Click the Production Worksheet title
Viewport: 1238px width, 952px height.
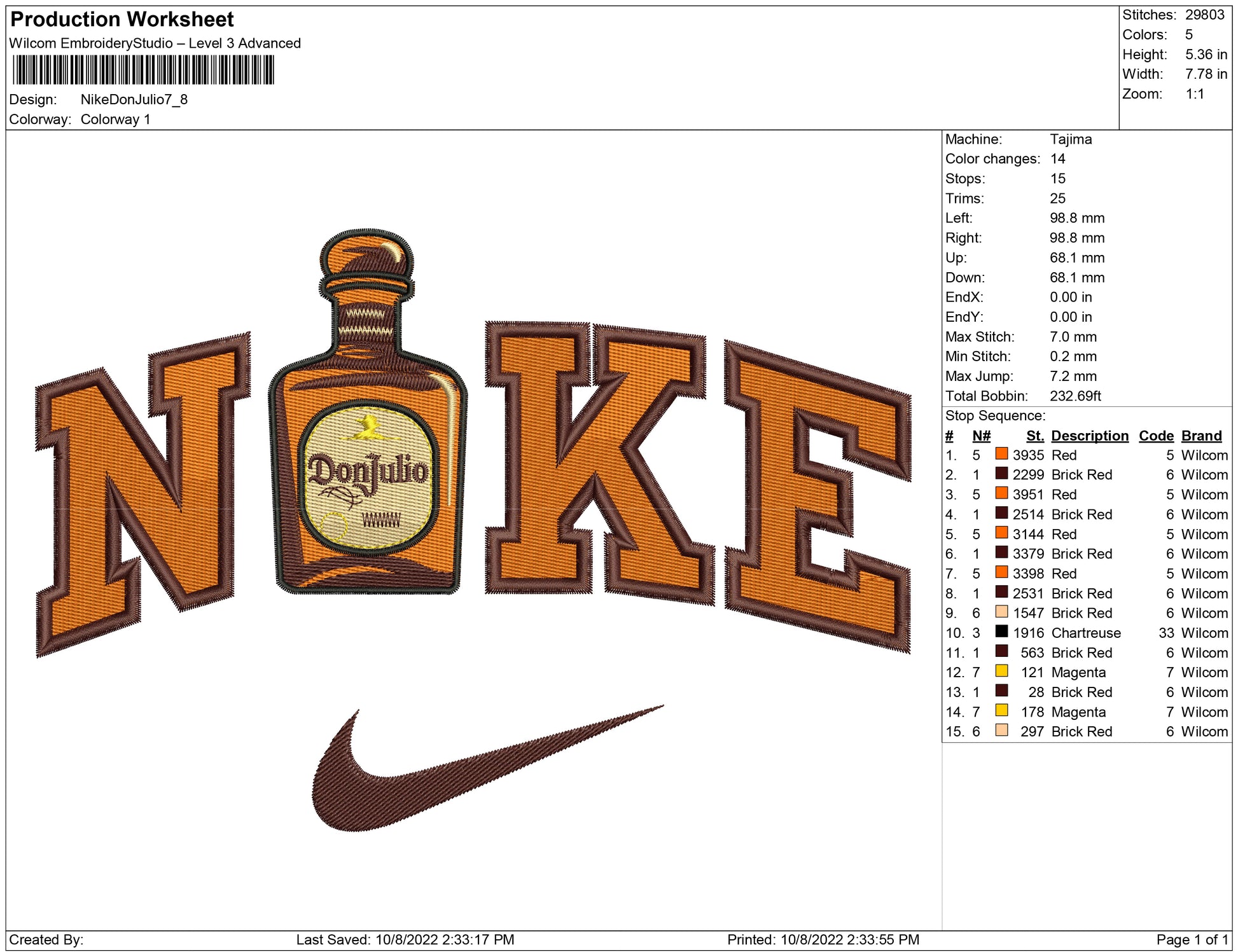tap(122, 20)
